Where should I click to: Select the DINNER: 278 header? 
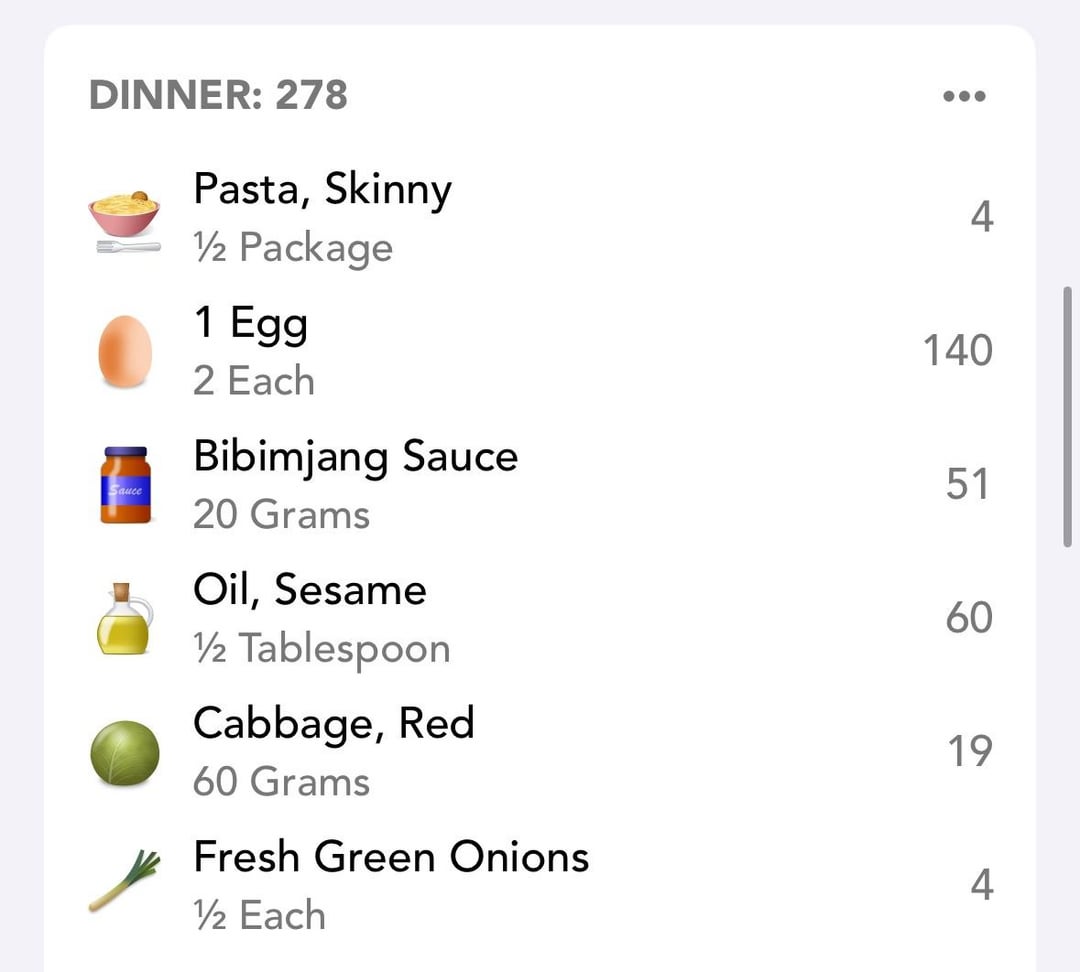click(x=218, y=94)
